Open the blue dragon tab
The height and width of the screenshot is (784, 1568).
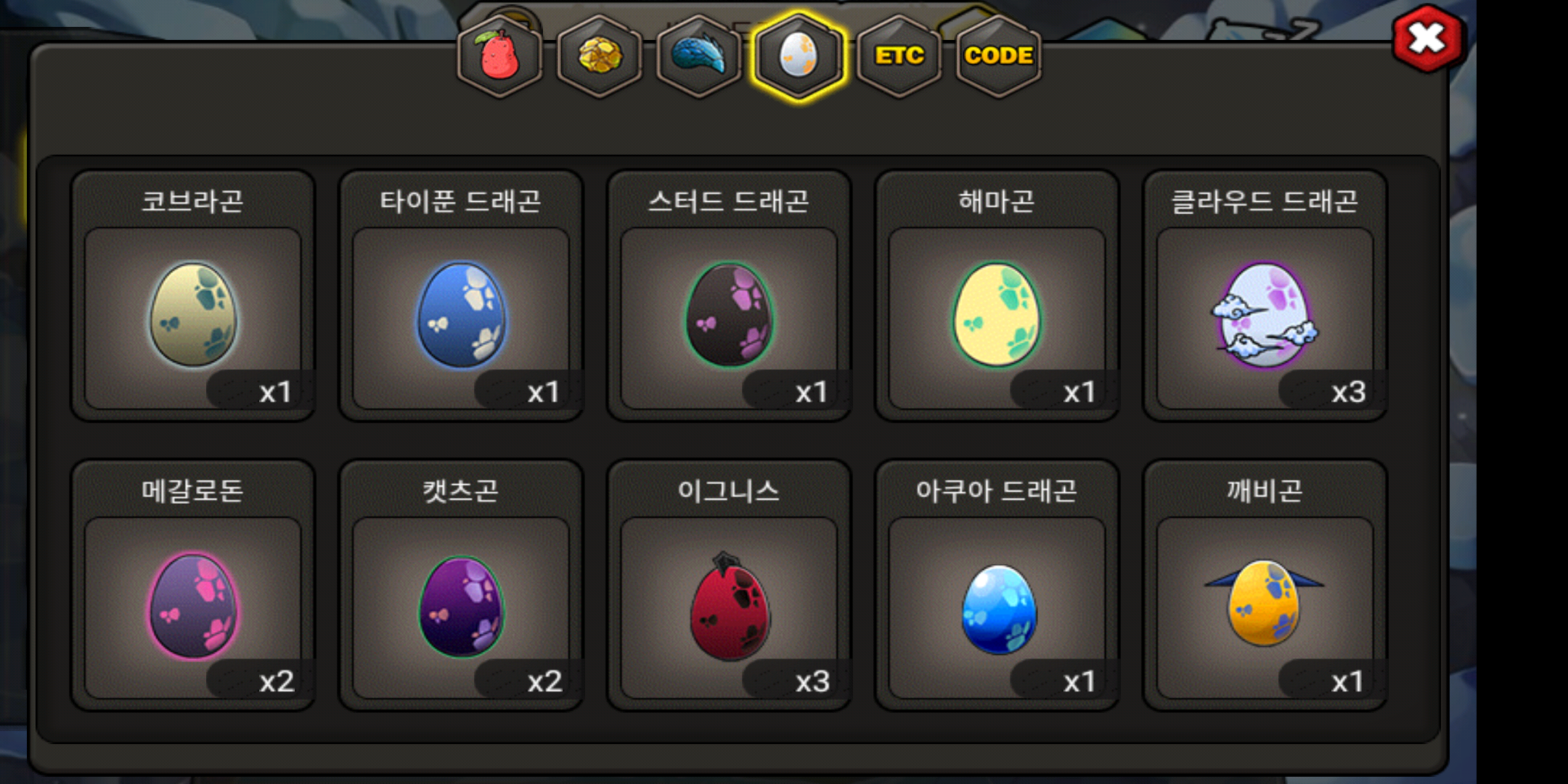[698, 56]
